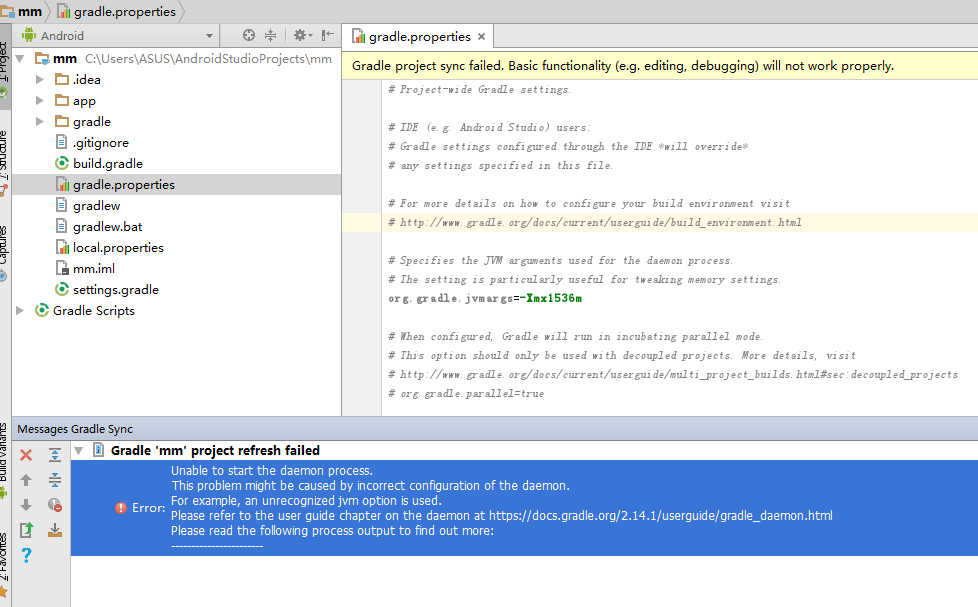Click the scroll-from-source target icon
This screenshot has height=607, width=978.
[248, 36]
